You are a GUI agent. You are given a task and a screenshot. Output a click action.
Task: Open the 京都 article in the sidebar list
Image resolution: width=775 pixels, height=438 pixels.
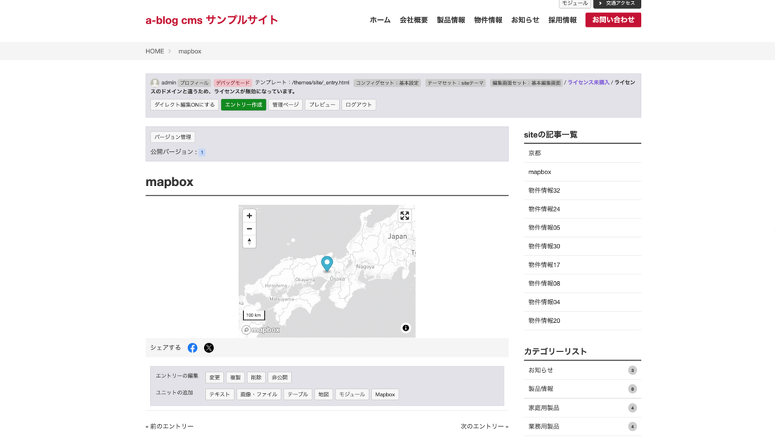(x=535, y=153)
